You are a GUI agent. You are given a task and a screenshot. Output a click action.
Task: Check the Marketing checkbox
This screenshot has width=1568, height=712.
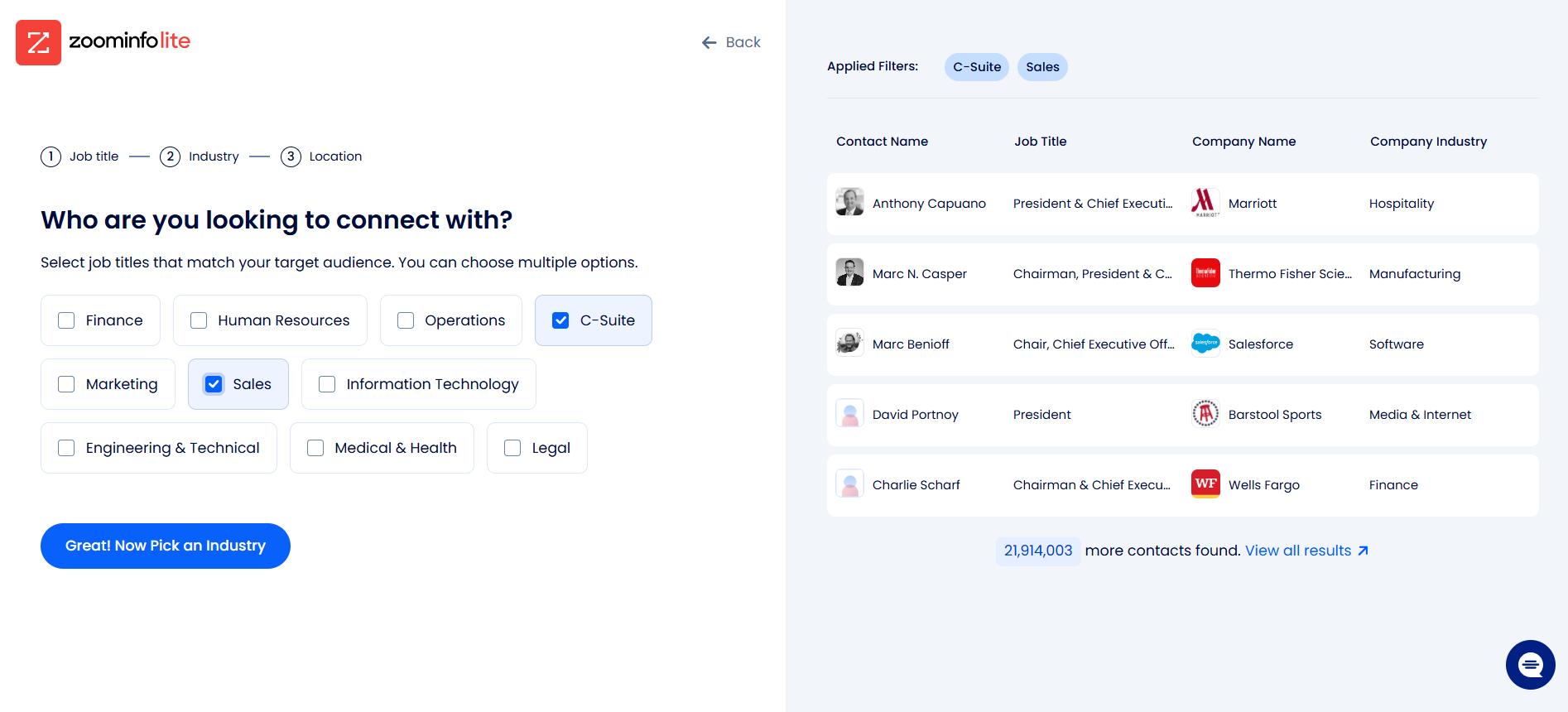(66, 384)
